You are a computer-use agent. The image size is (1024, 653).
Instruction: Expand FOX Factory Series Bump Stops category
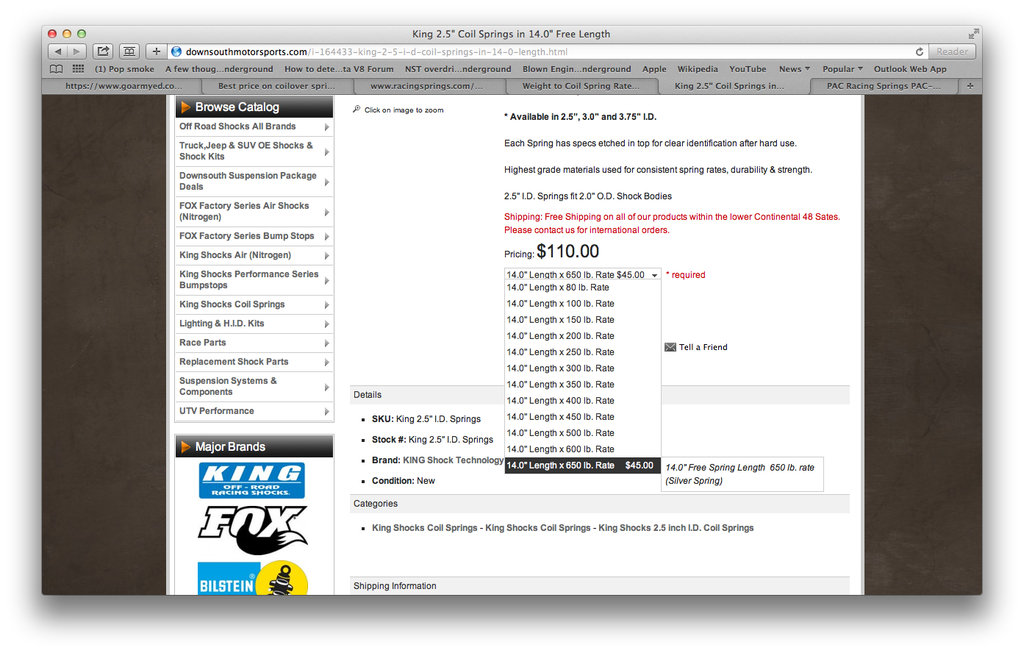[254, 236]
